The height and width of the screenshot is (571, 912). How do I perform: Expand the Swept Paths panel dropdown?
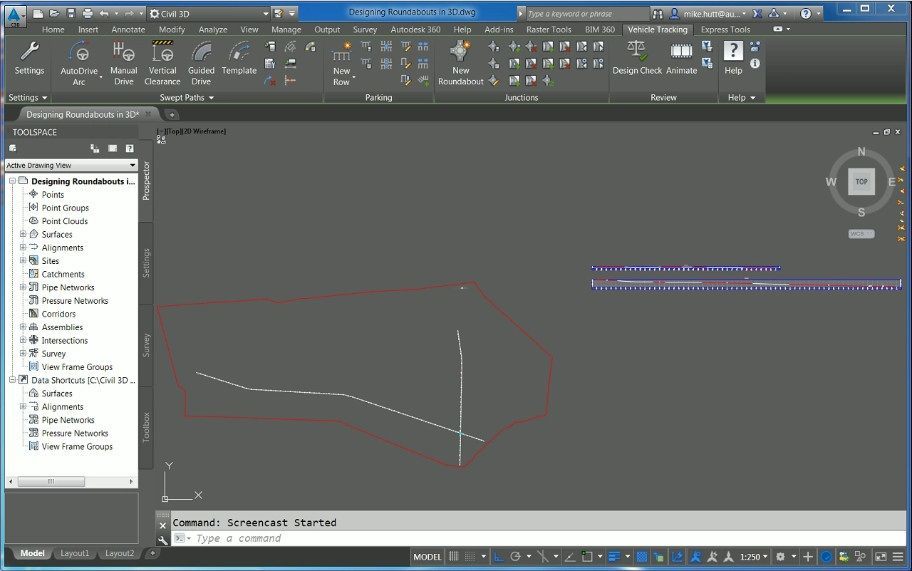[187, 98]
